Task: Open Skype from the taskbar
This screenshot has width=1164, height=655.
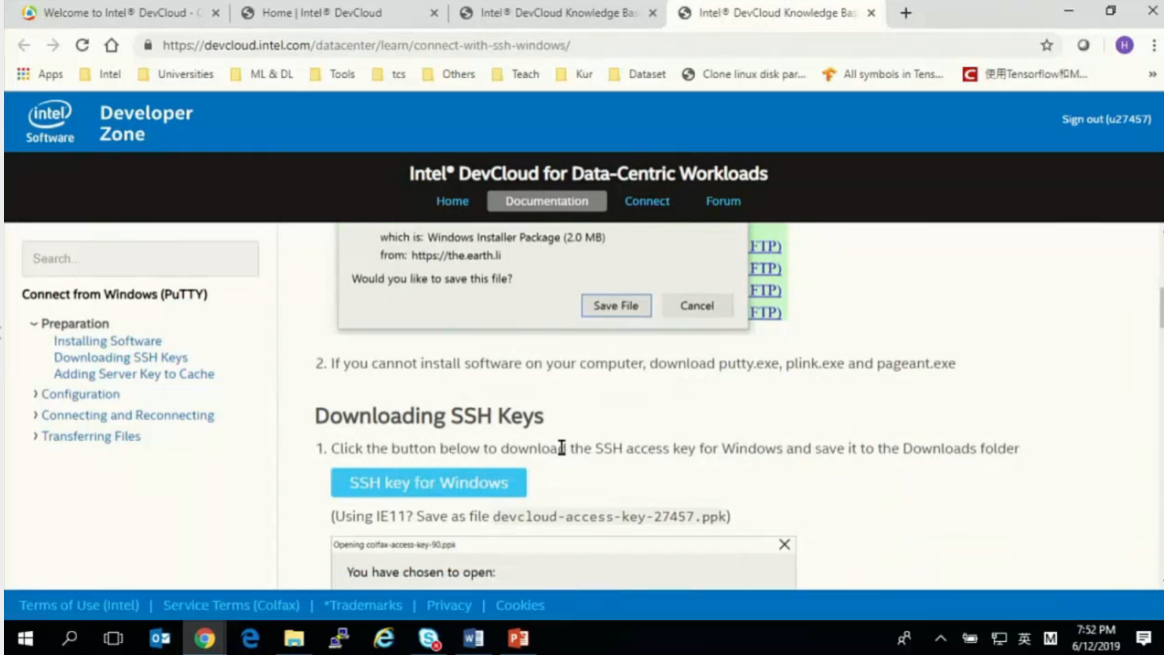Action: 428,639
